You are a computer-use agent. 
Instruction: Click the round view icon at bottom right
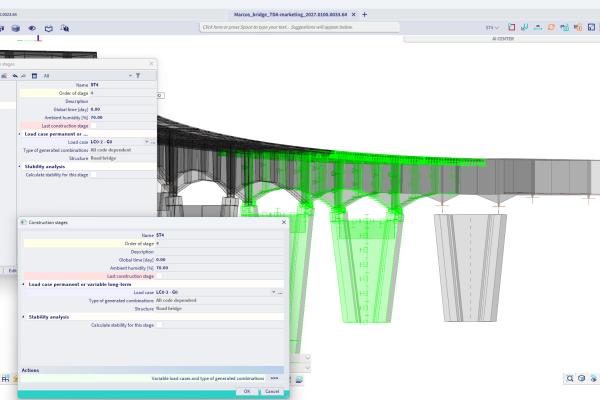tap(582, 378)
